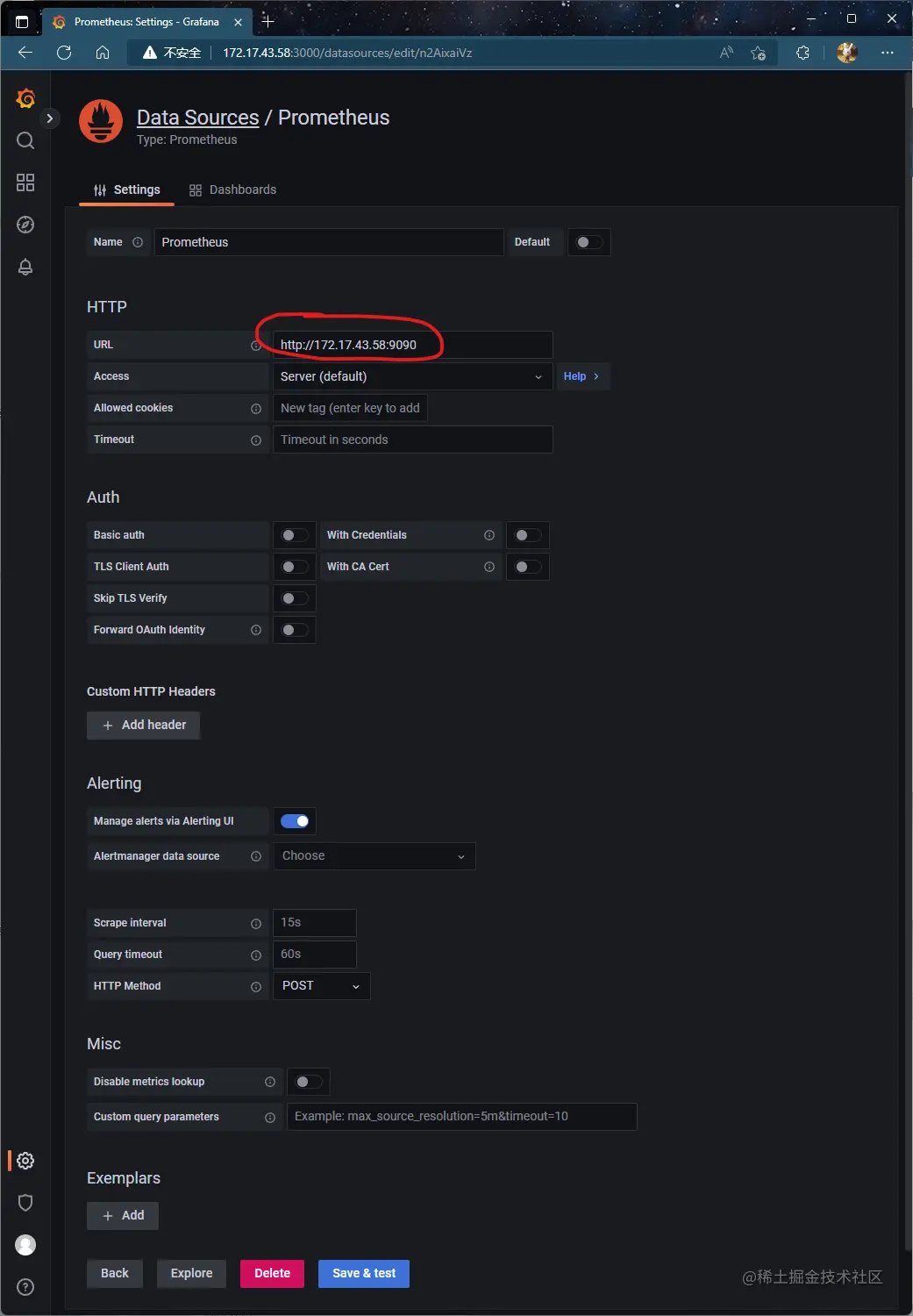The width and height of the screenshot is (913, 1316).
Task: Enable the Disable metrics lookup switch
Action: coord(309,1082)
